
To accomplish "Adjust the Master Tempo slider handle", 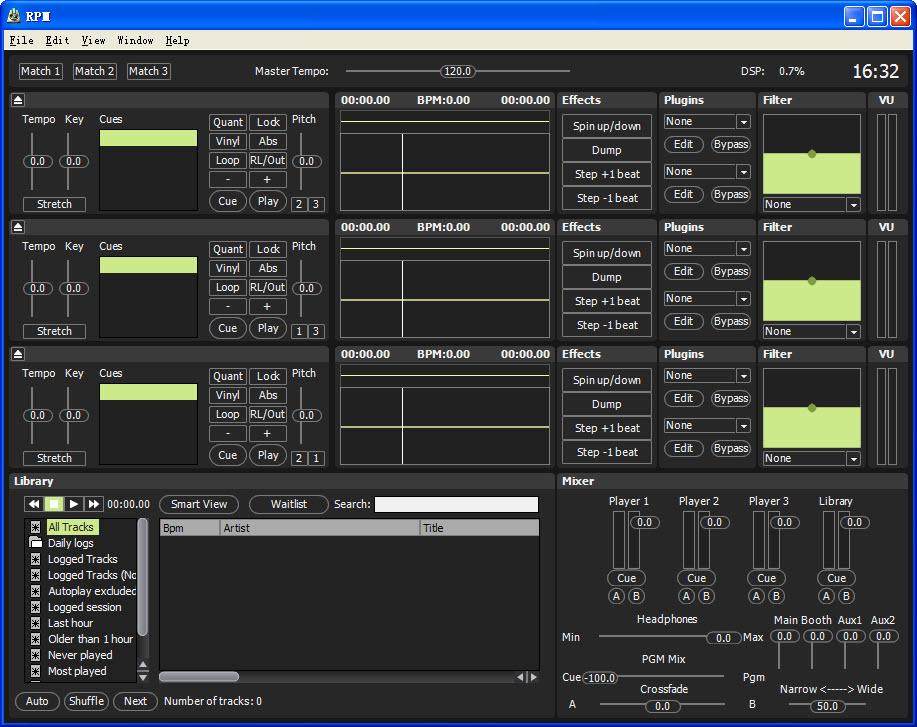I will [x=457, y=71].
